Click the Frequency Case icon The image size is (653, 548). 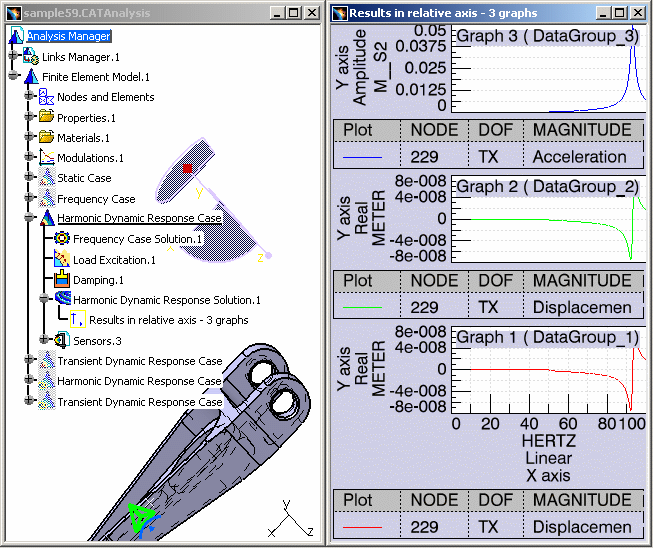coord(47,198)
